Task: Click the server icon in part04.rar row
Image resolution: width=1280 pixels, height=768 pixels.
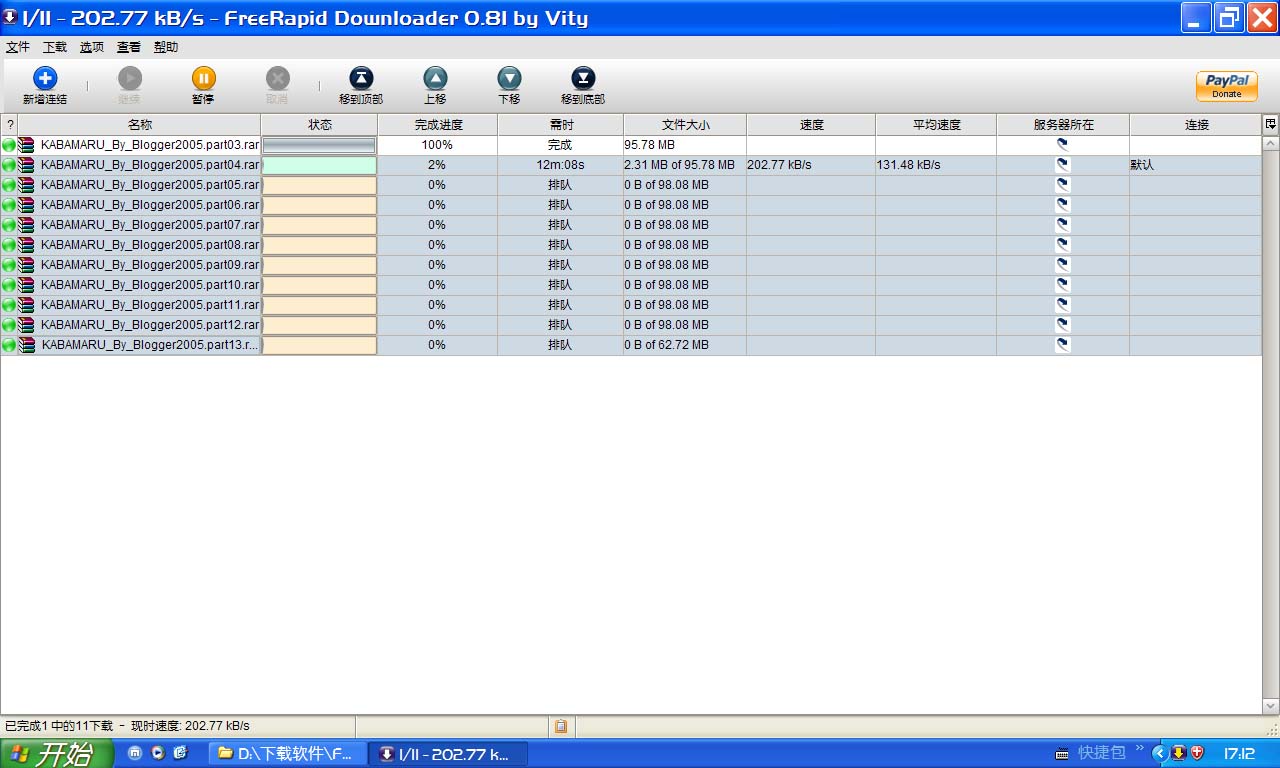Action: pos(1063,165)
